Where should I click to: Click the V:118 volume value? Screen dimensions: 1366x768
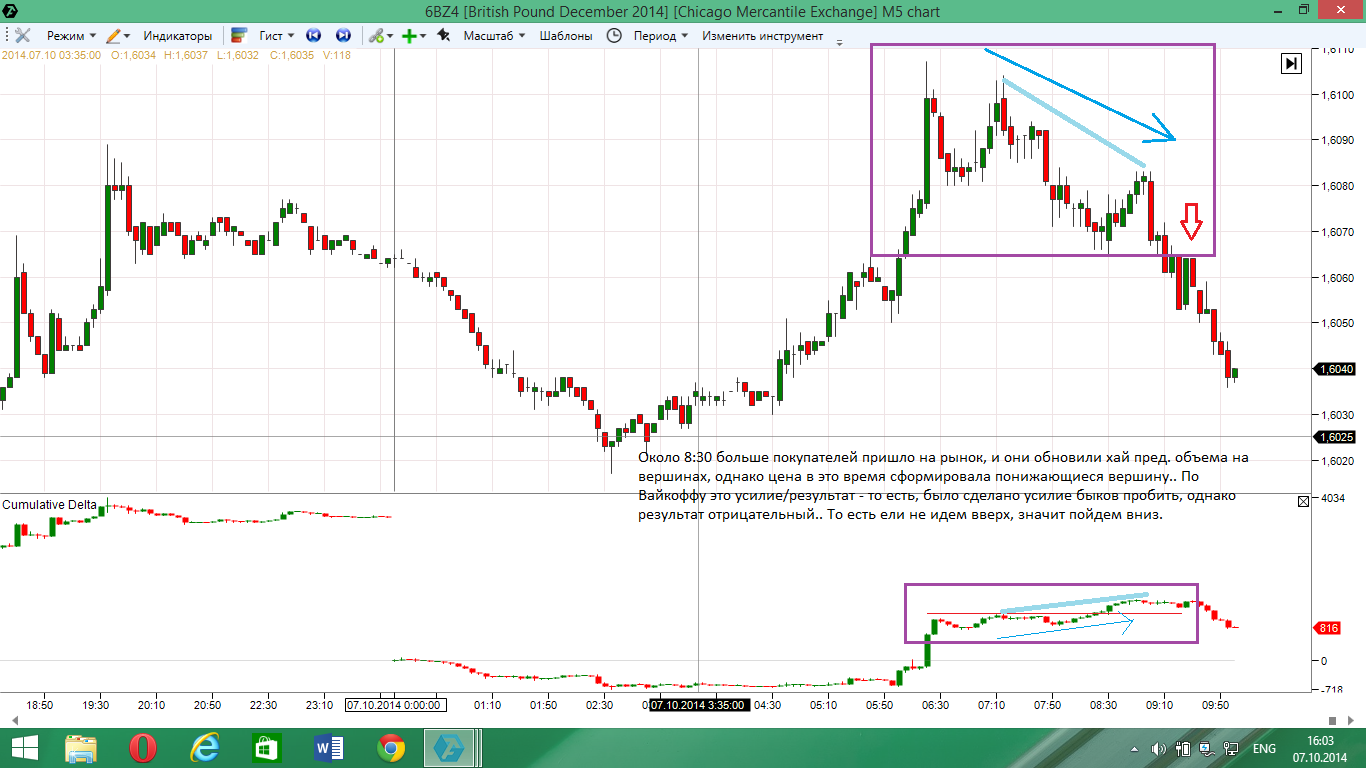(336, 55)
